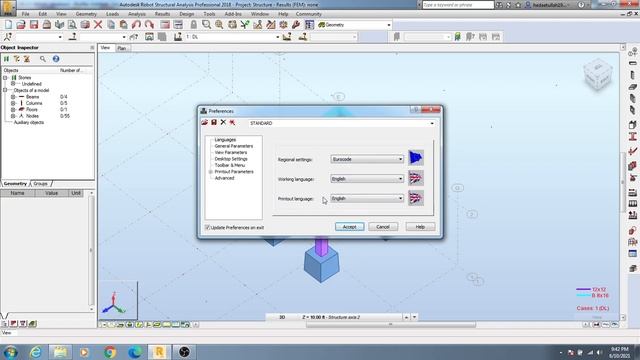This screenshot has width=640, height=360.
Task: Click the wrench Preferences icon in the toolbar
Action: click(x=296, y=25)
